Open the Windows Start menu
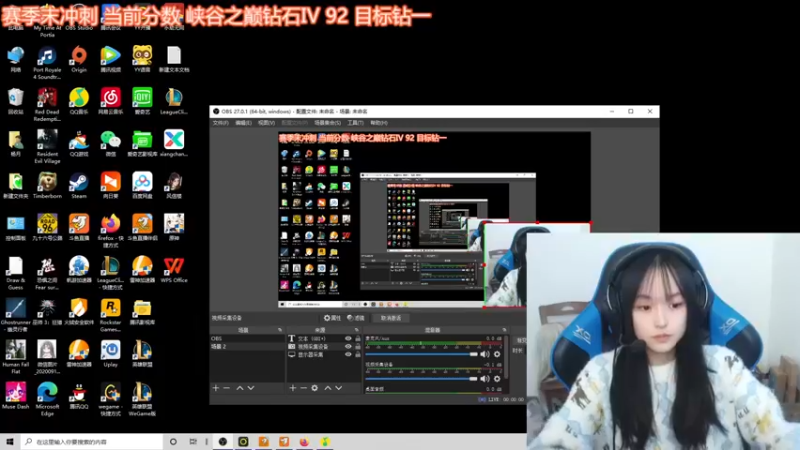The width and height of the screenshot is (800, 450). point(10,442)
